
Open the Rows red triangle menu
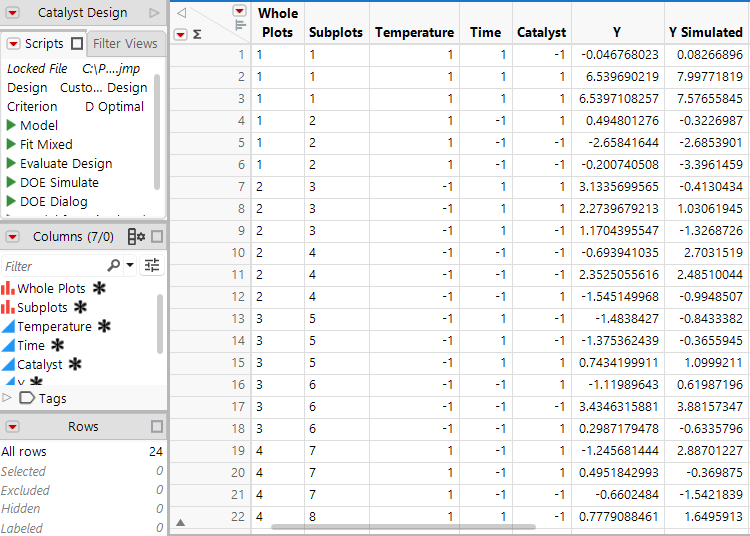[12, 427]
